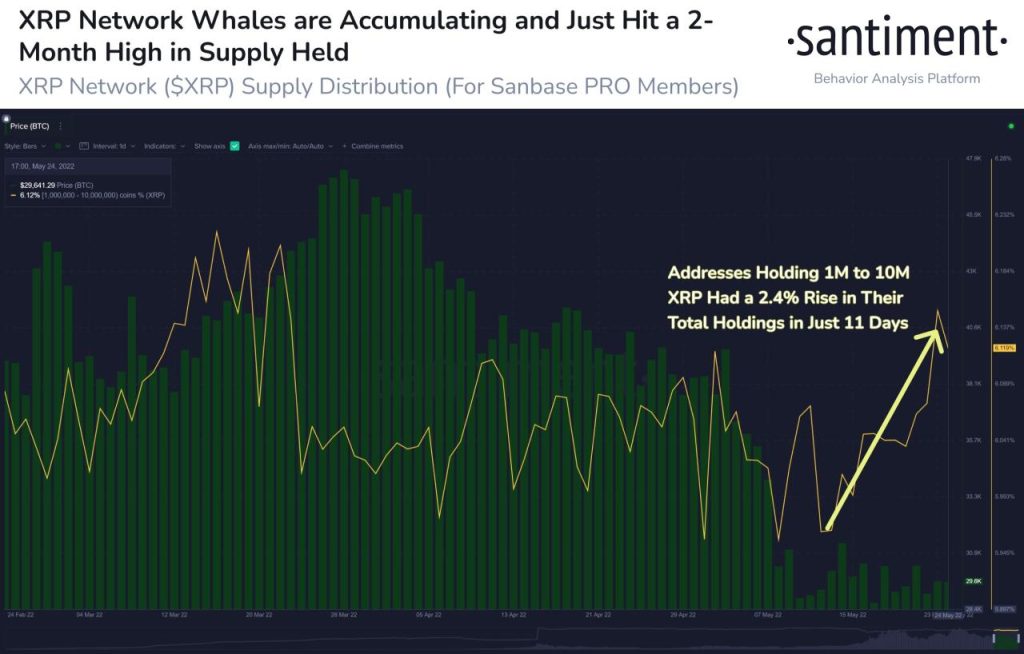1024x654 pixels.
Task: Click the 6.119% yellow axis value tag
Action: click(1003, 347)
